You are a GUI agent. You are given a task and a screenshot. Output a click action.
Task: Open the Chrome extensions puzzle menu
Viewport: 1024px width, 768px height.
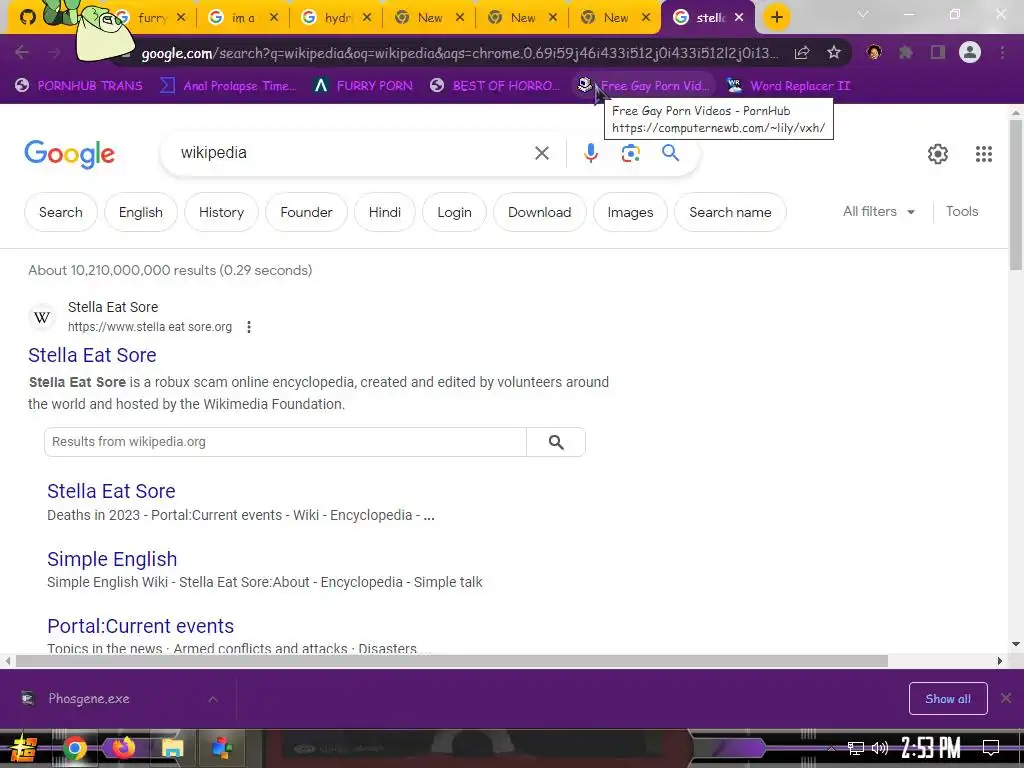(x=906, y=52)
